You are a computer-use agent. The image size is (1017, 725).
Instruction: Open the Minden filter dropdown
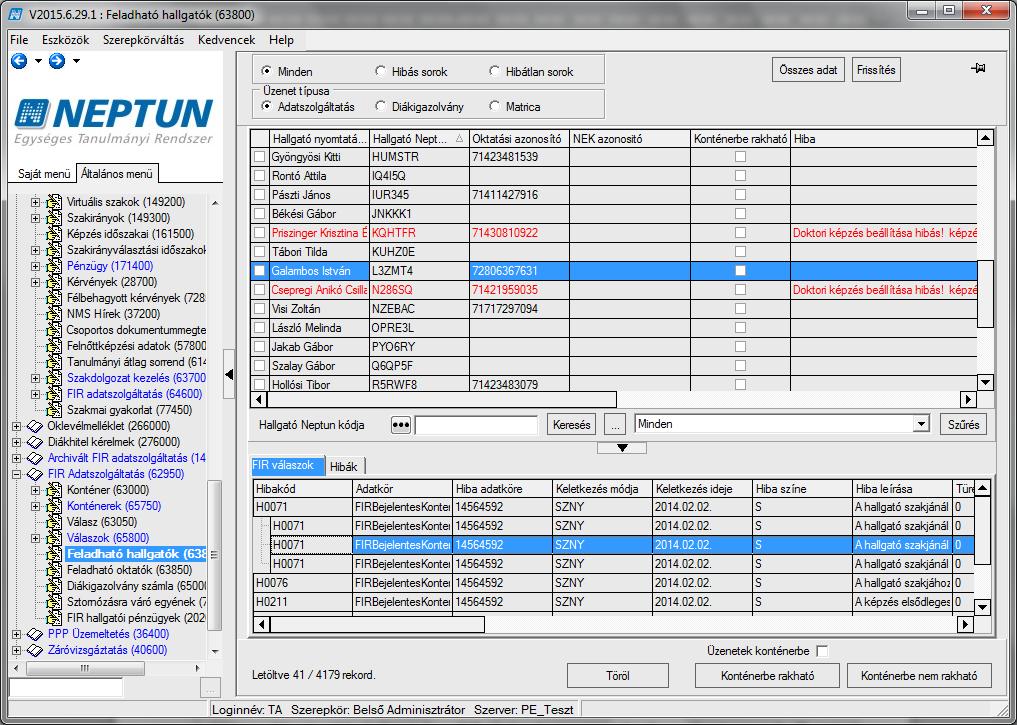(x=921, y=424)
